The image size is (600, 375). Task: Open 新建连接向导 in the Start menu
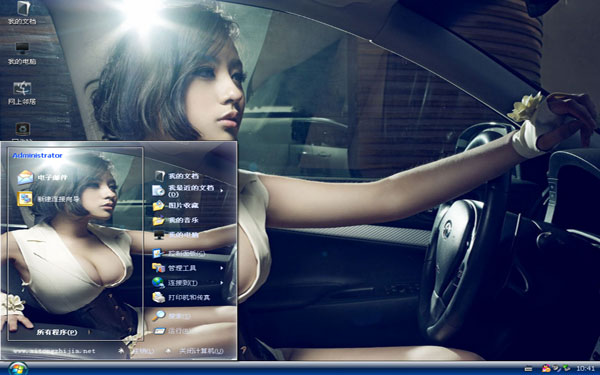coord(49,199)
